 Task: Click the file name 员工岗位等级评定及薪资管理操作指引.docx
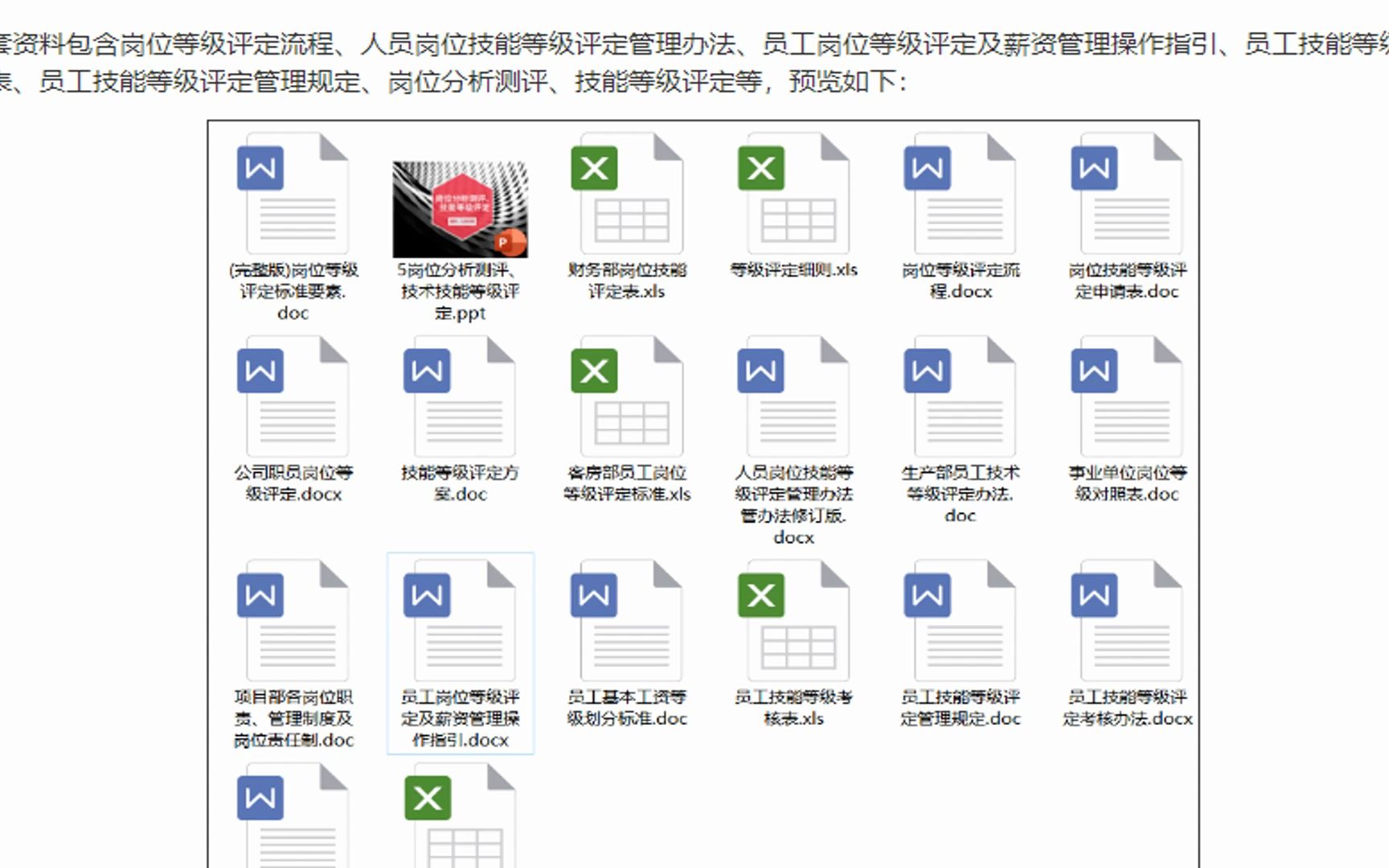click(460, 718)
